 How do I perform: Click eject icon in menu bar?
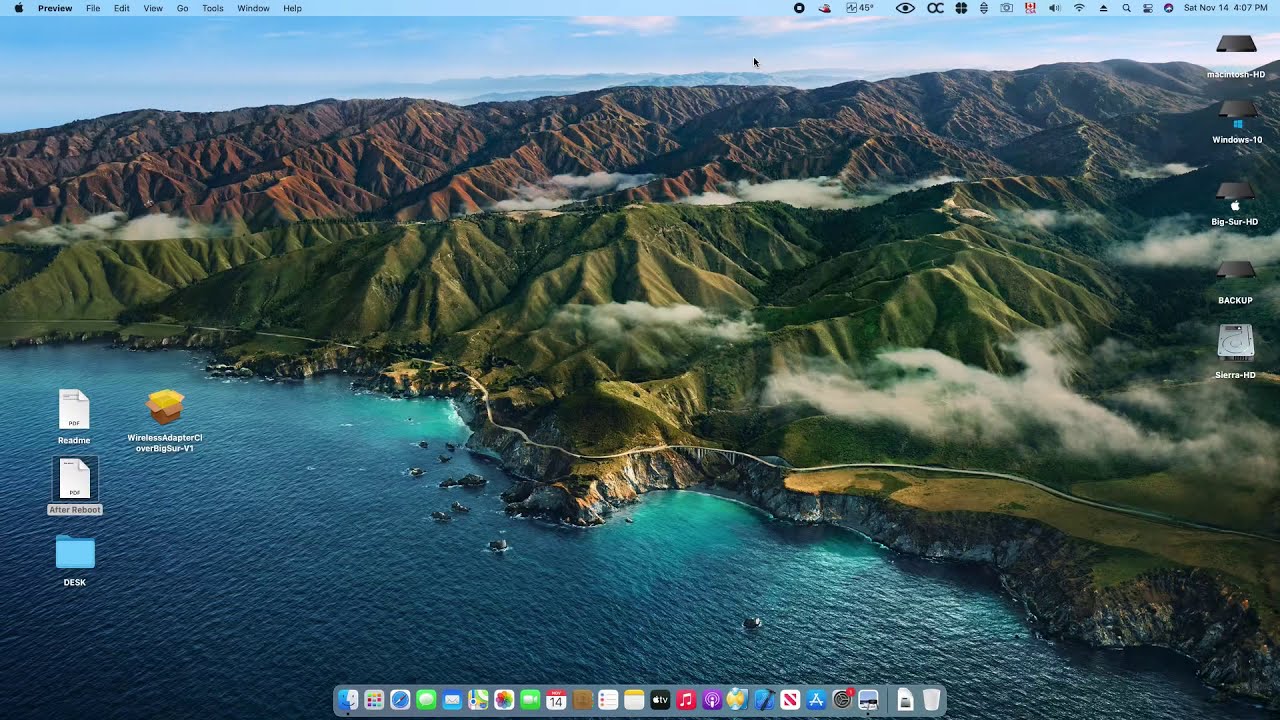pos(1104,8)
